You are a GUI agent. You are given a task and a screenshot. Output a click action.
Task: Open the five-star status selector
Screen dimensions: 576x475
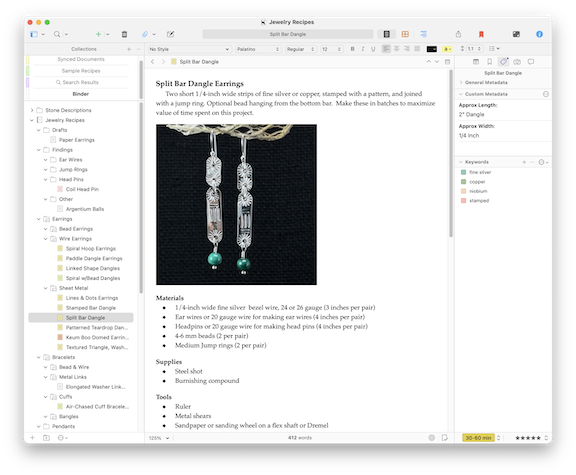coord(531,438)
